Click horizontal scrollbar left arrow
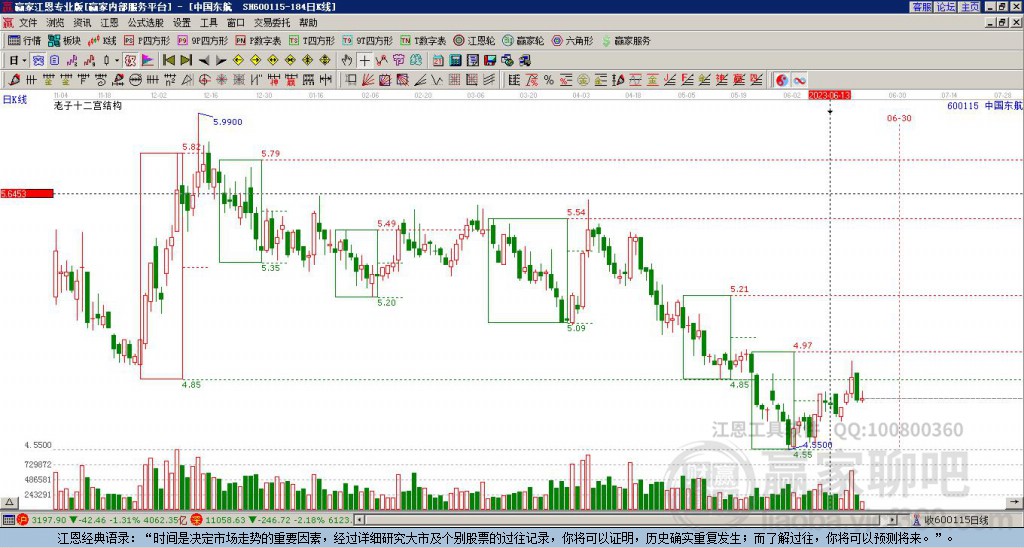 coord(359,520)
